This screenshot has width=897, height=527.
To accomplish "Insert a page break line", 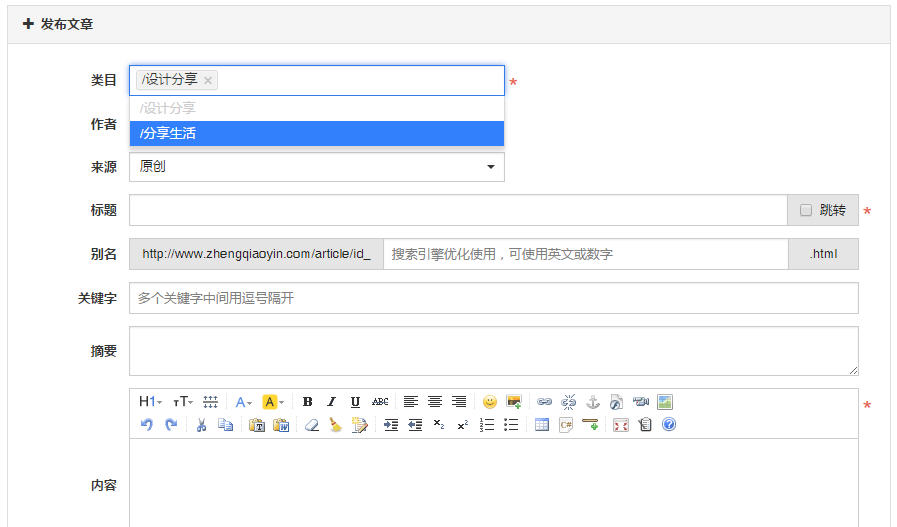I will 590,425.
